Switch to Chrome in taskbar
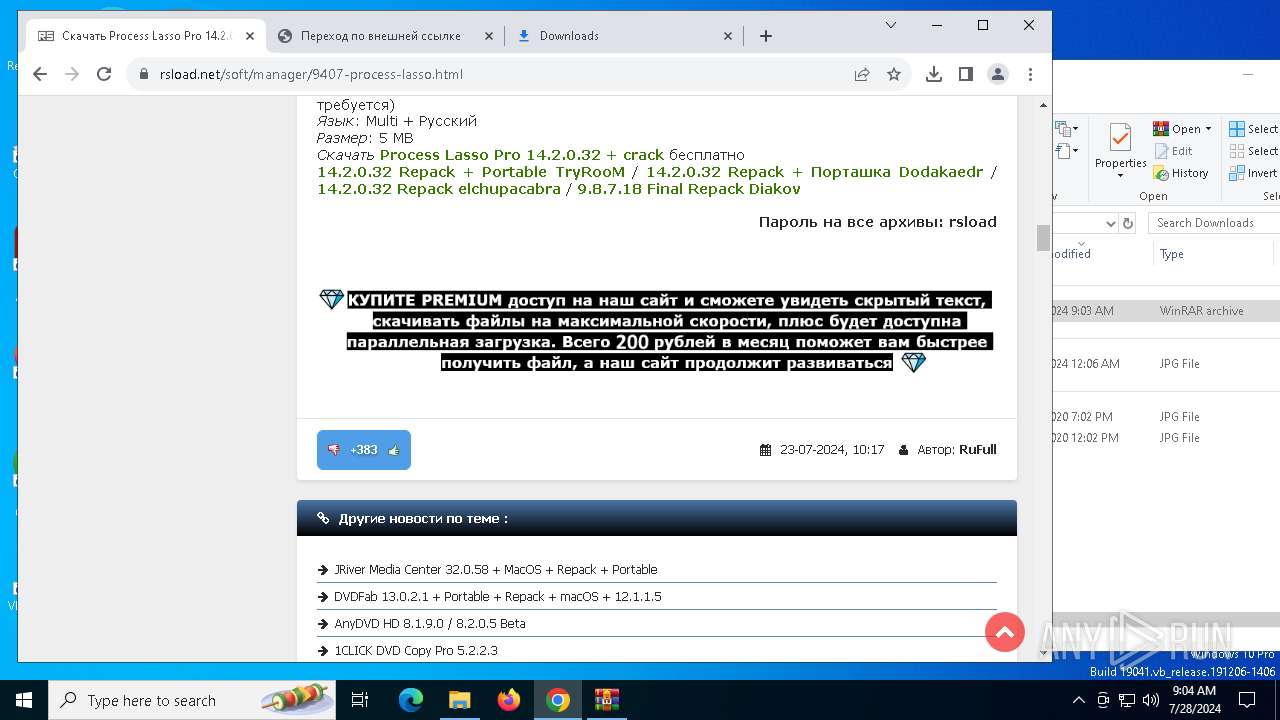The width and height of the screenshot is (1280, 720). 558,700
